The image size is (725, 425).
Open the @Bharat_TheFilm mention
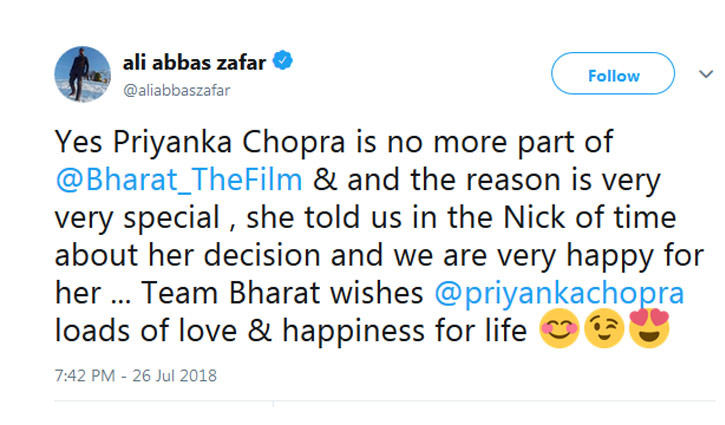(x=181, y=184)
